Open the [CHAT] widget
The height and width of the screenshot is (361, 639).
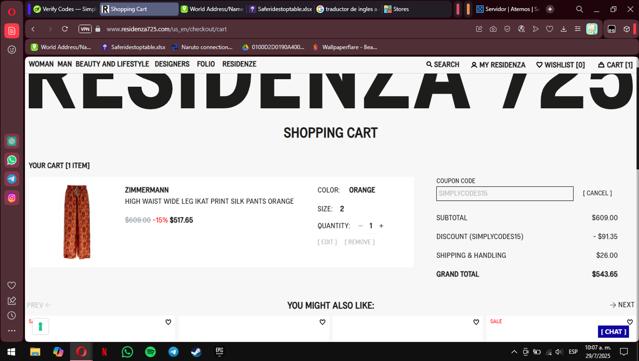613,332
